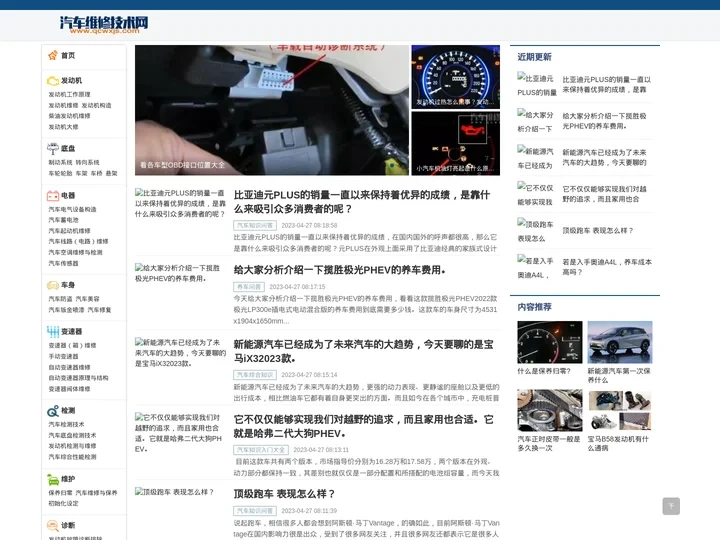The image size is (720, 540).
Task: Open the 柴油发动机维修 link
Action: coord(69,116)
